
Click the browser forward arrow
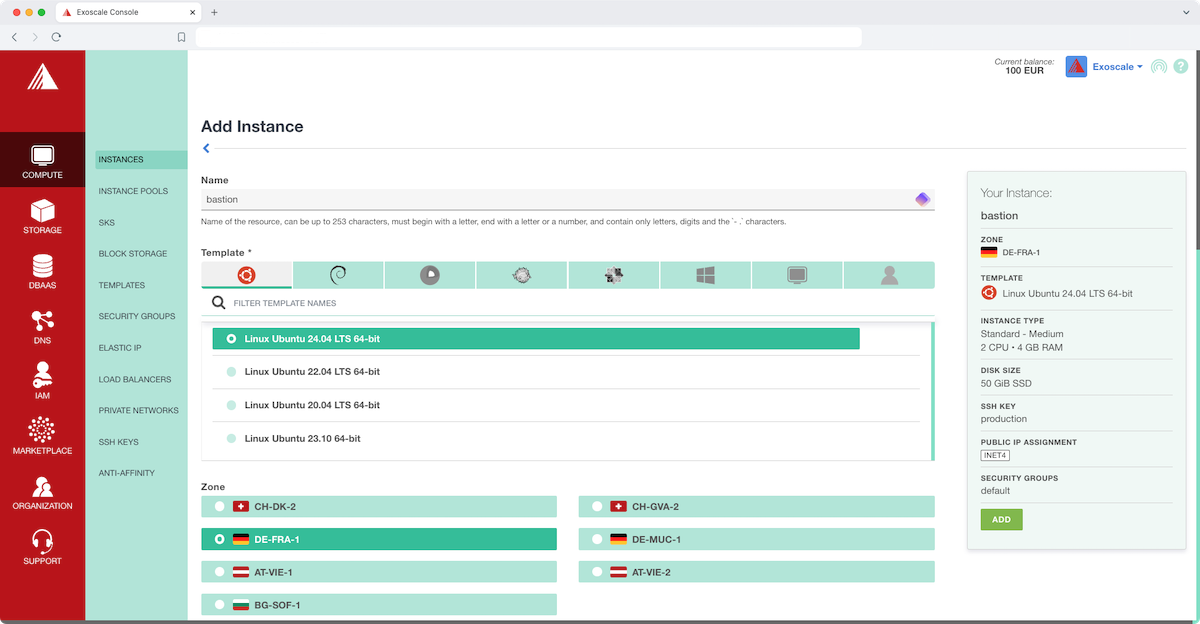35,37
